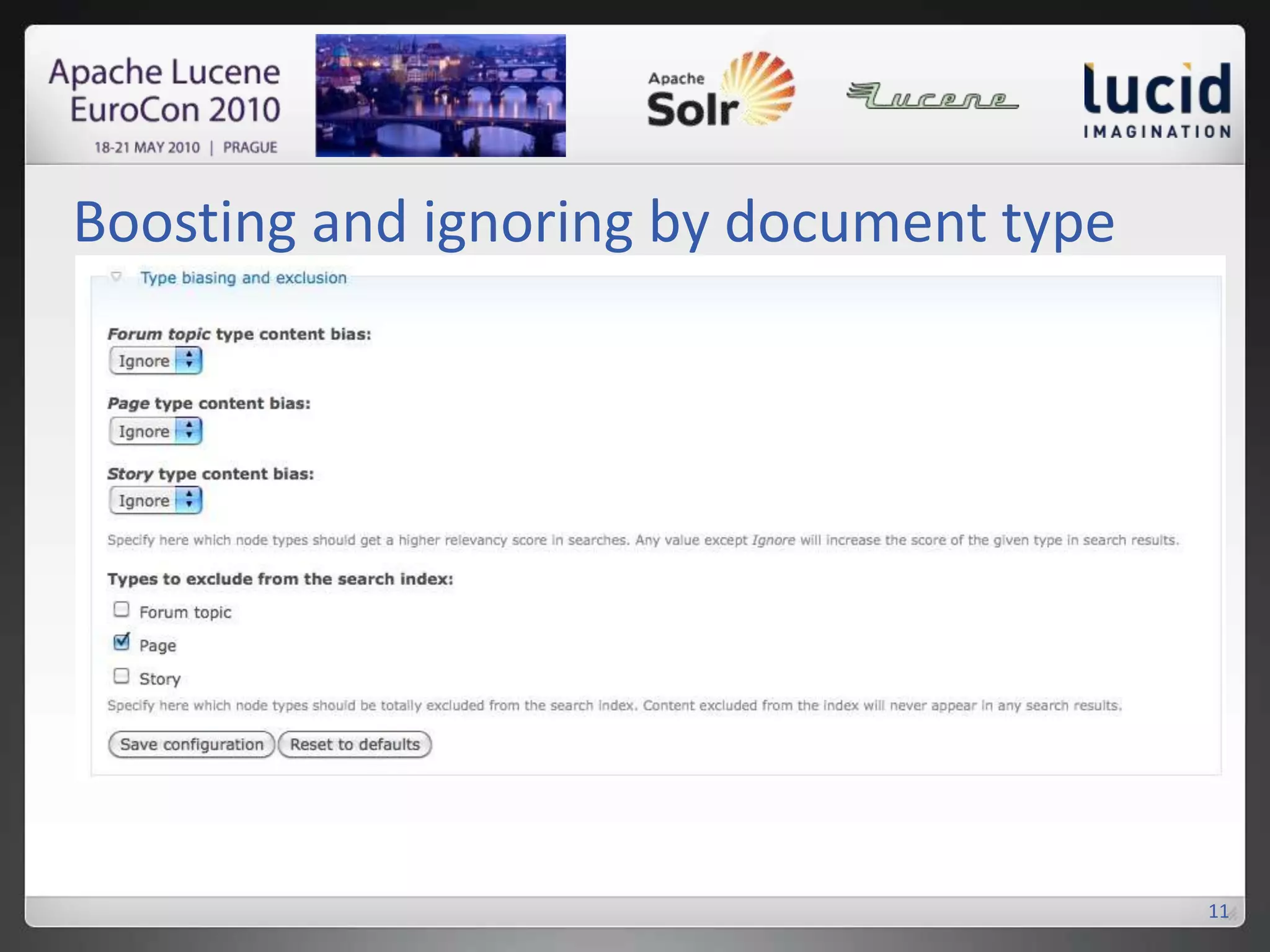Click the Page type content bias label
The image size is (1270, 952).
(209, 403)
